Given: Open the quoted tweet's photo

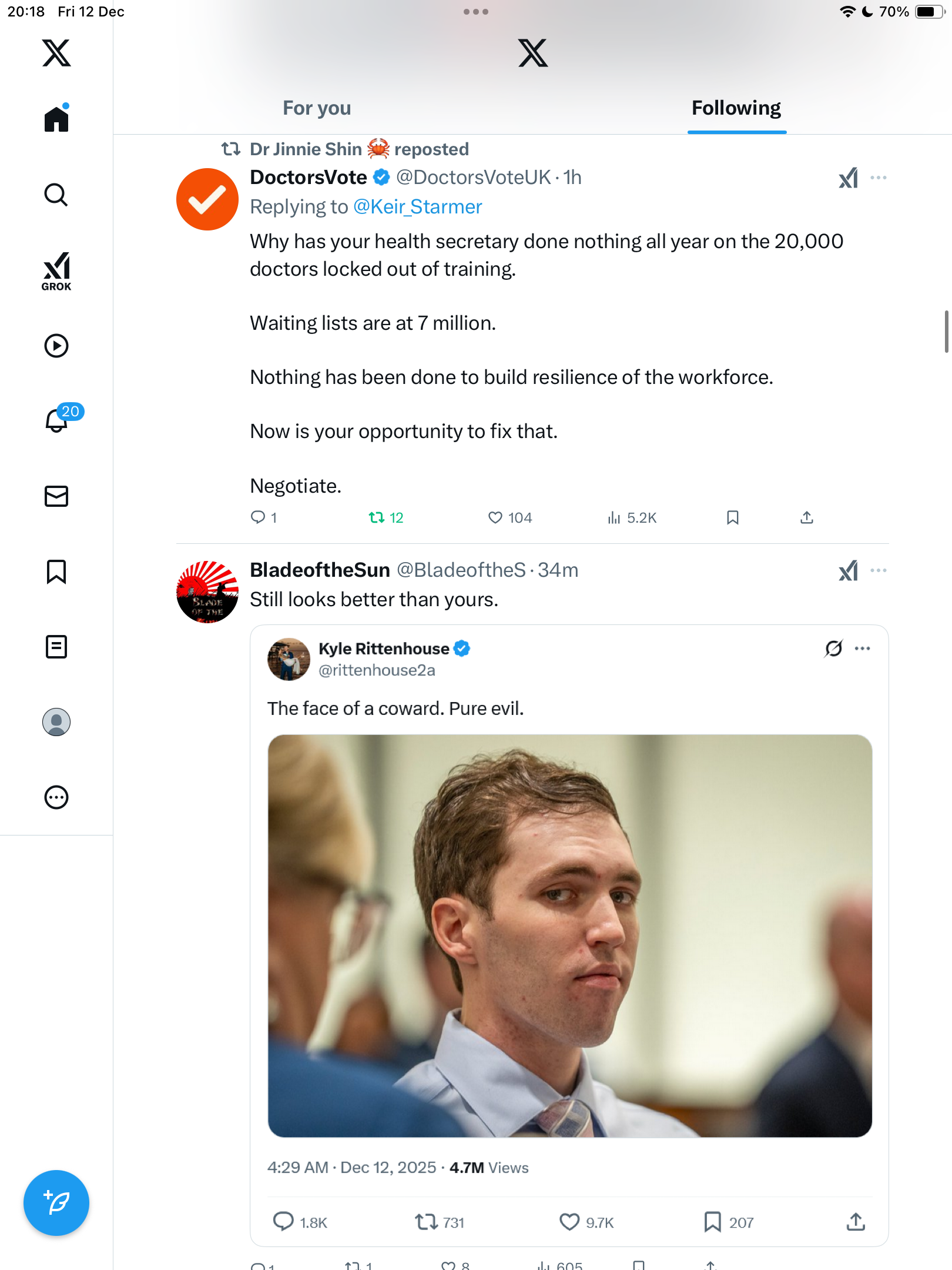Looking at the screenshot, I should pyautogui.click(x=569, y=935).
